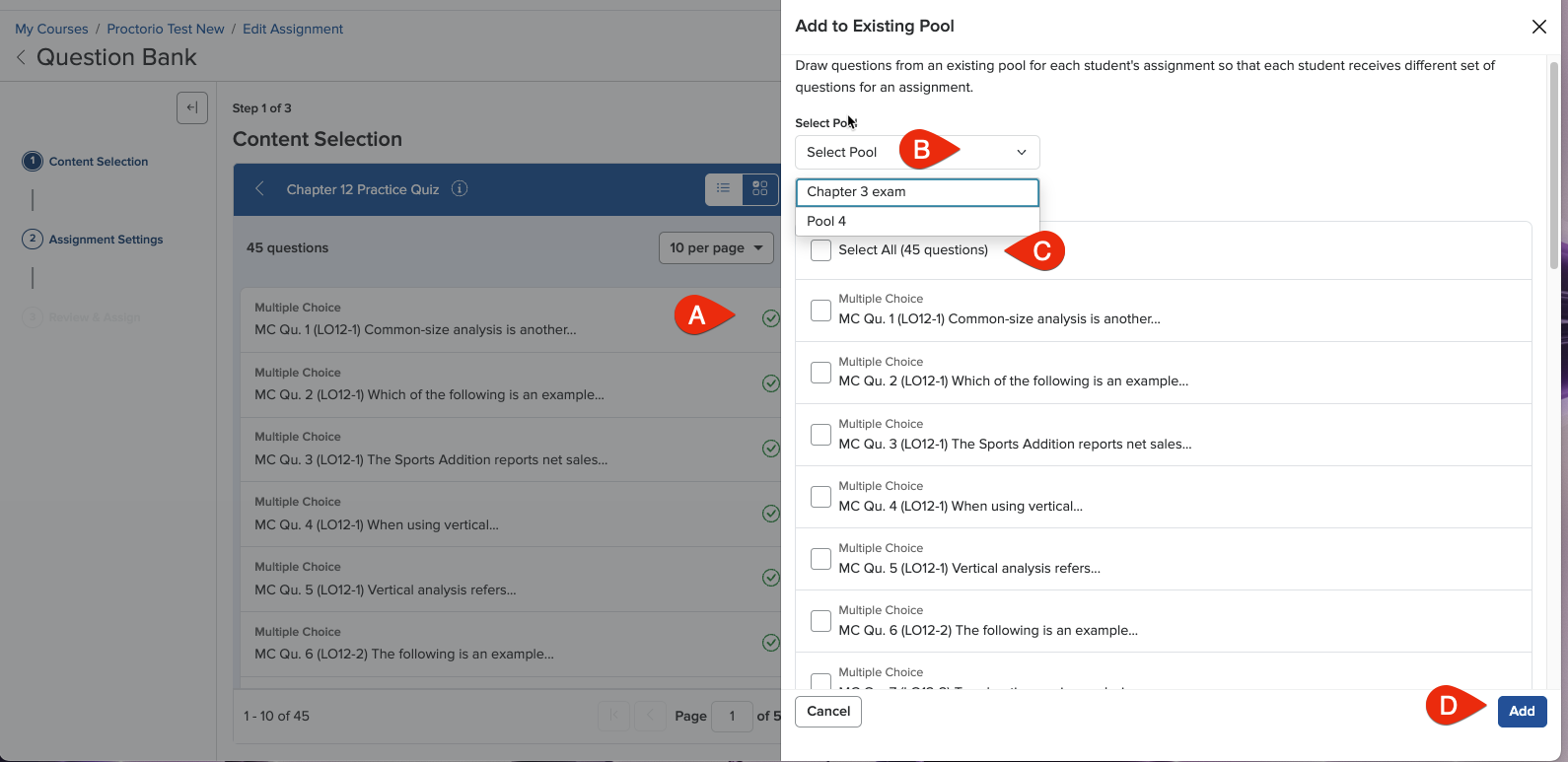The width and height of the screenshot is (1568, 762).
Task: Check MC Qu. 5 Vertical analysis in pool panel
Action: point(820,559)
